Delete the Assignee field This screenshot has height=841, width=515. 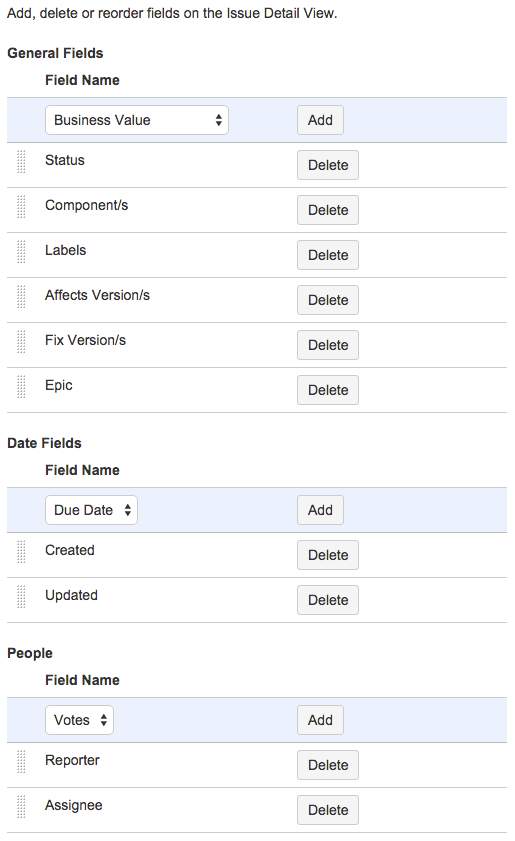tap(328, 810)
